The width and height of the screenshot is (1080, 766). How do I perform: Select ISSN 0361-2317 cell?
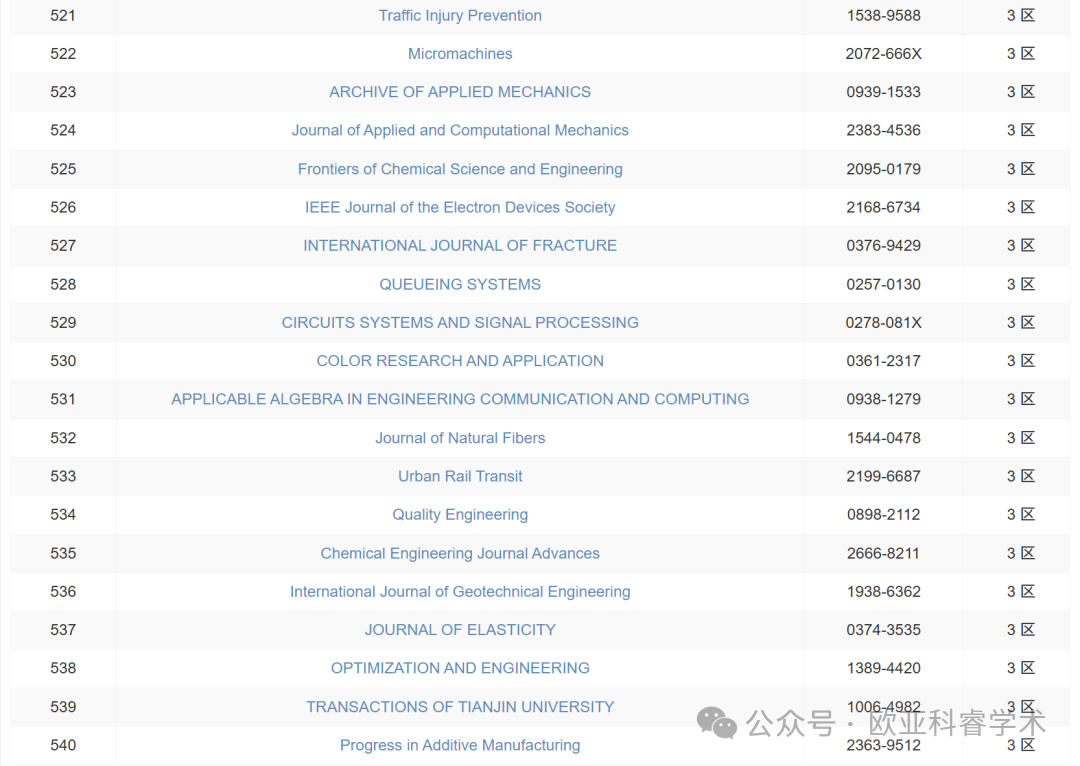tap(884, 361)
